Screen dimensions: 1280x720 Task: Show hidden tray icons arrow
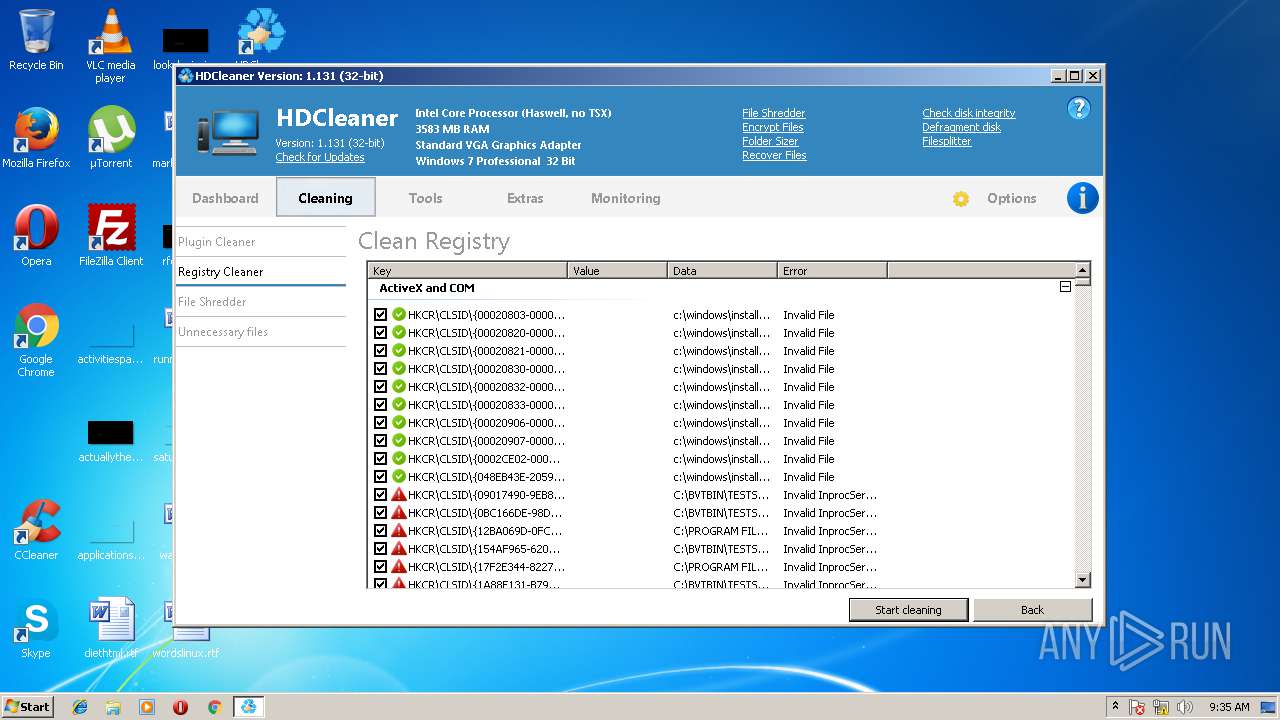[x=1115, y=707]
